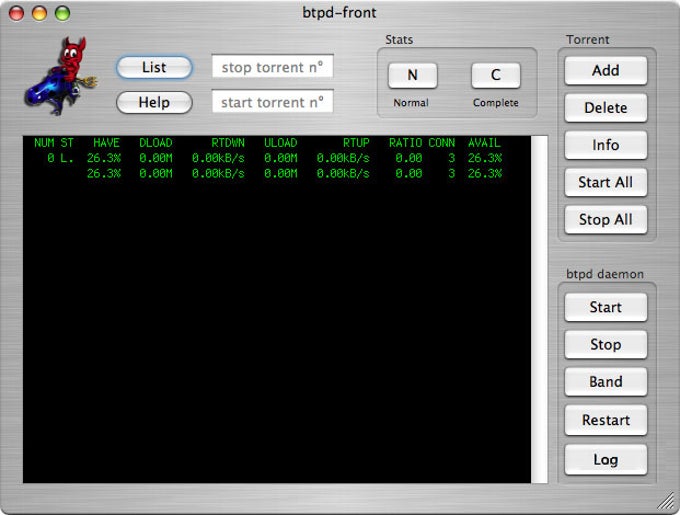Click the RTUP column header text

click(356, 143)
